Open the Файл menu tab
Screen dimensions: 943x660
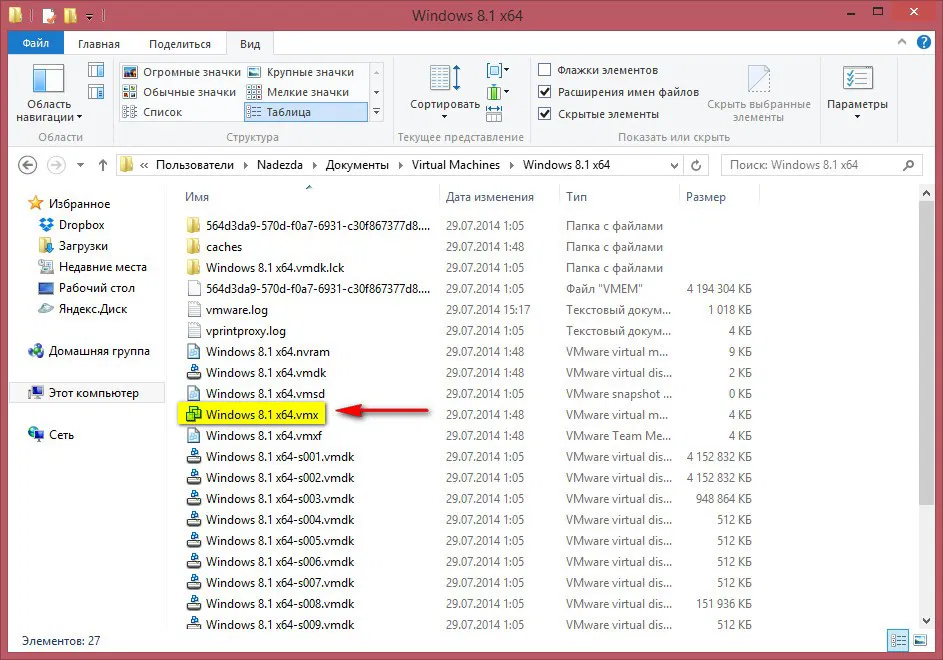(x=35, y=43)
